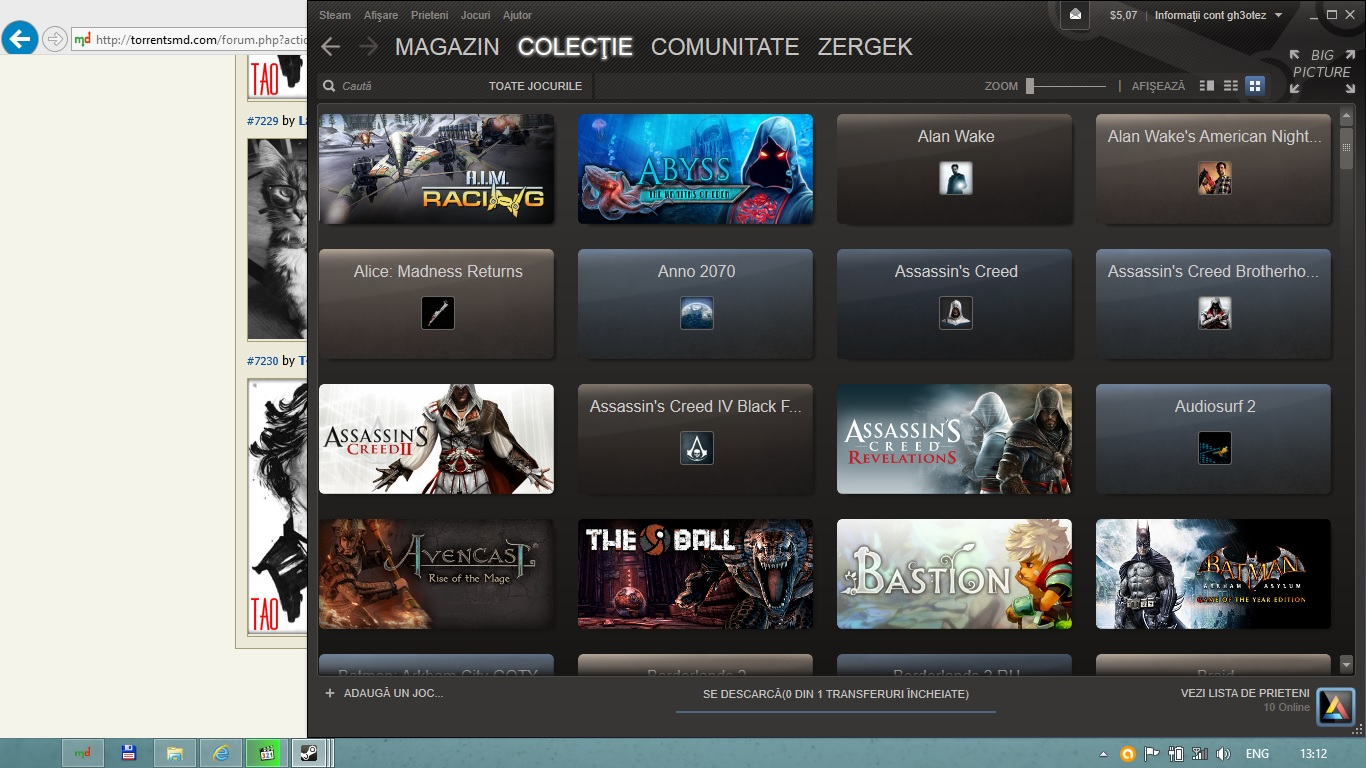Click the $5,07 wallet balance
Image resolution: width=1366 pixels, height=768 pixels.
(x=1123, y=15)
